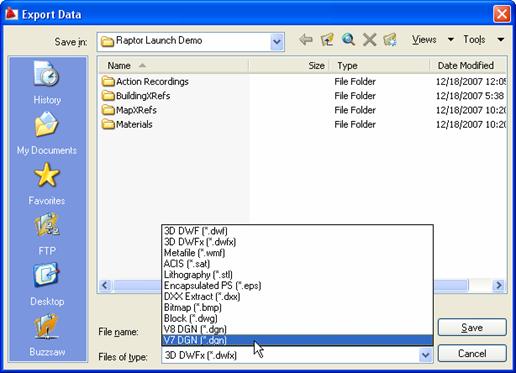Click the Cancel button
This screenshot has width=516, height=373.
click(472, 353)
